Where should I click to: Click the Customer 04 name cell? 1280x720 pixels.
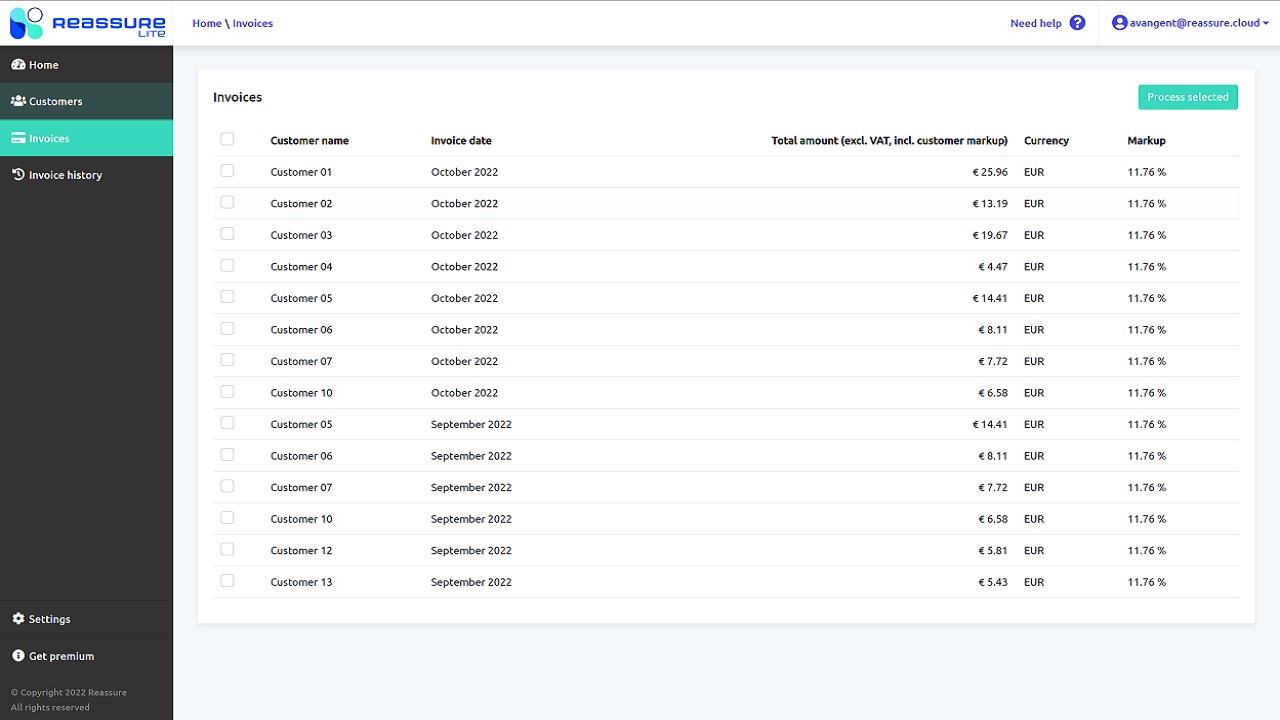point(301,267)
